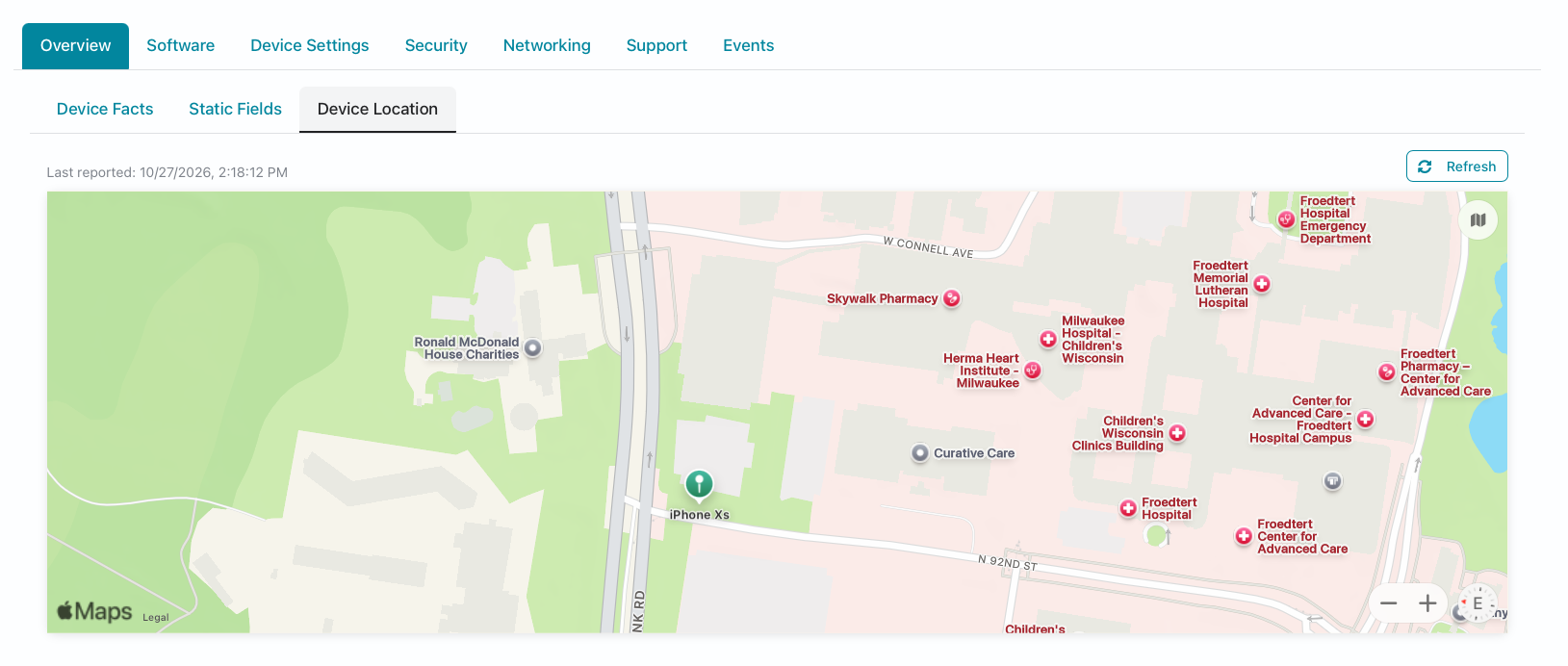Click Froedtert Center for Advanced Care marker
1568x666 pixels.
(1244, 536)
